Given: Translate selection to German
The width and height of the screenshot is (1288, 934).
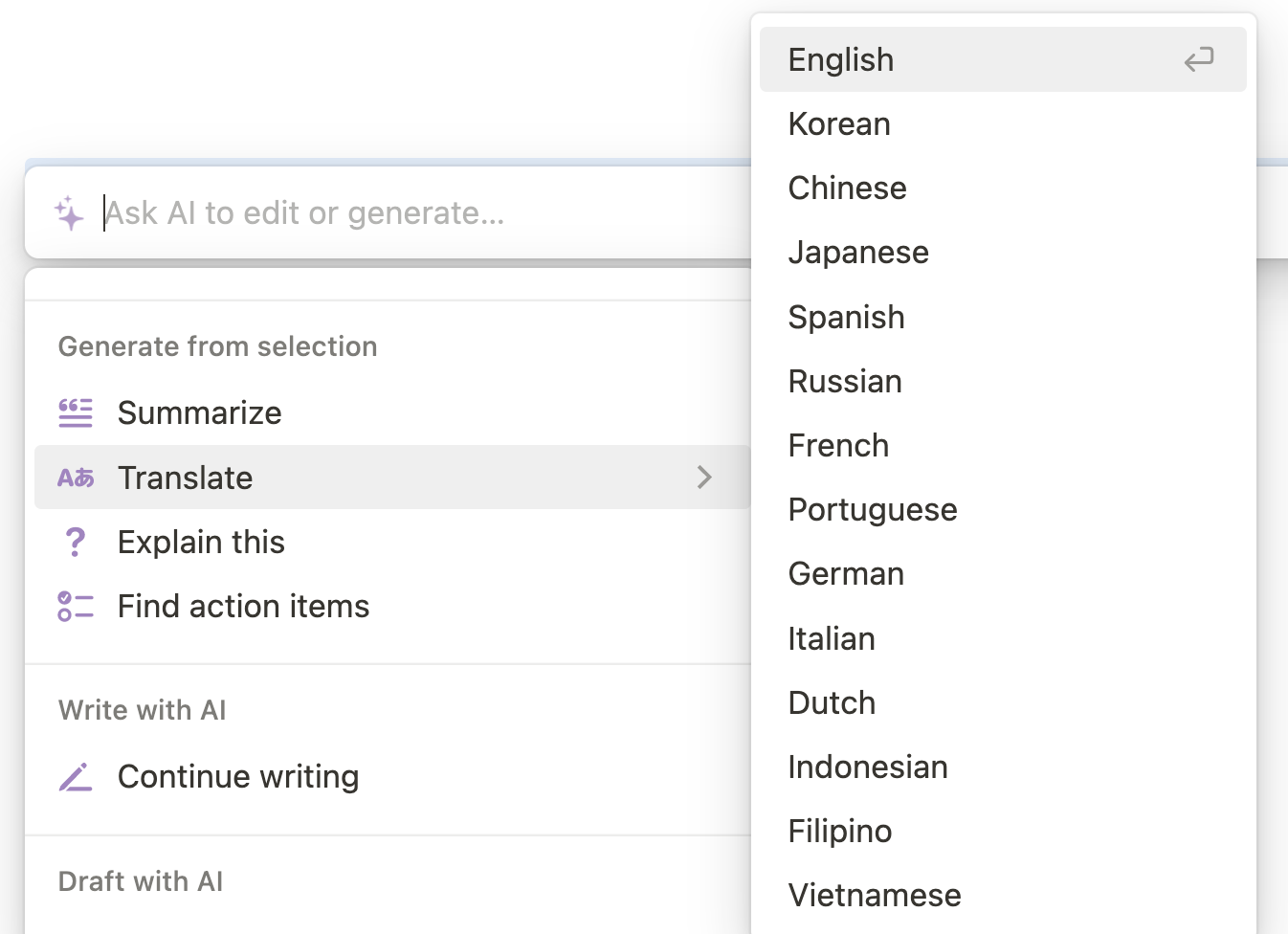Looking at the screenshot, I should pos(846,574).
